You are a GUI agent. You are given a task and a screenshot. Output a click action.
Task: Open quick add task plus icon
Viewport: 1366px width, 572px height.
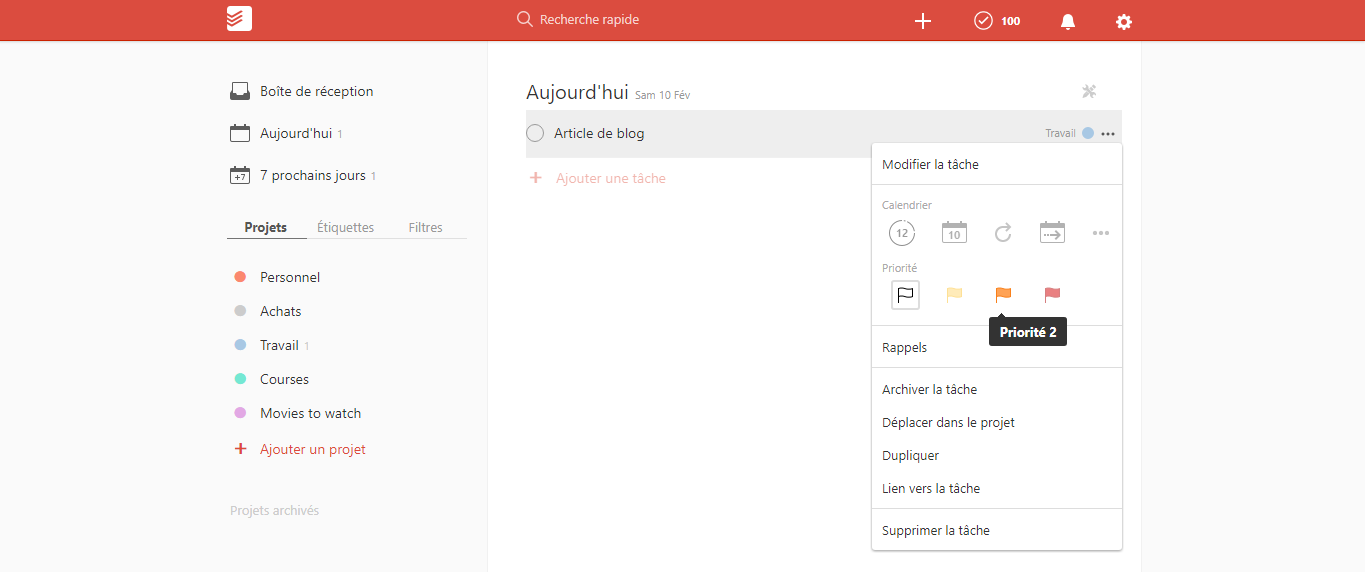click(x=923, y=21)
